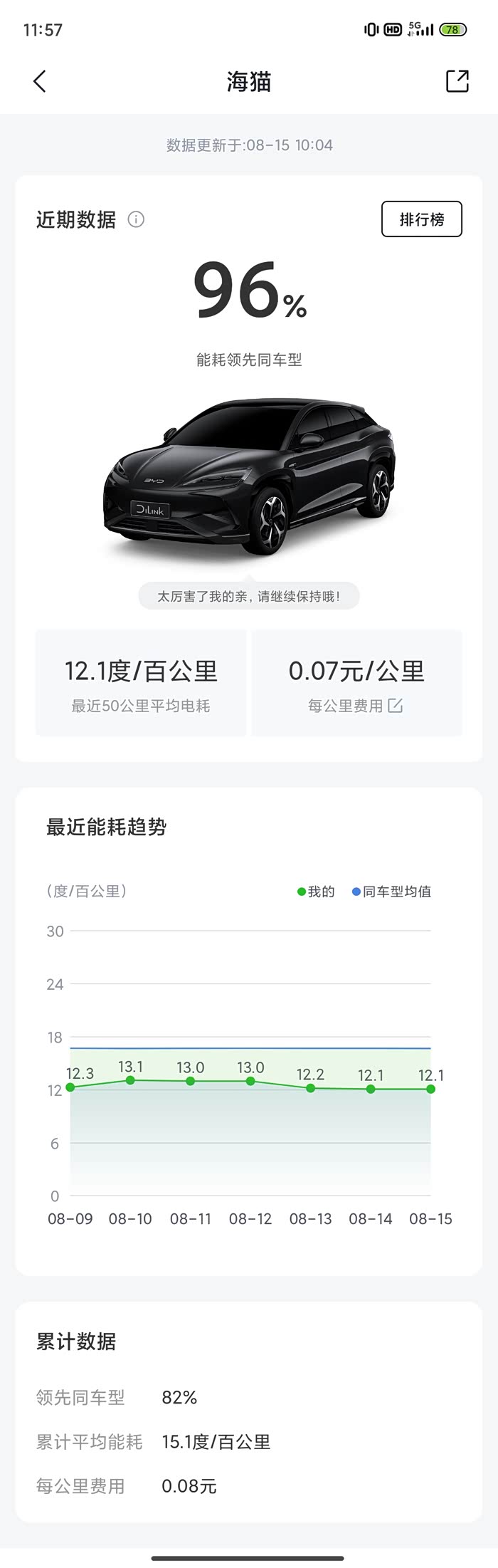The image size is (498, 1568).
Task: Toggle the 我的 legend series
Action: (316, 892)
